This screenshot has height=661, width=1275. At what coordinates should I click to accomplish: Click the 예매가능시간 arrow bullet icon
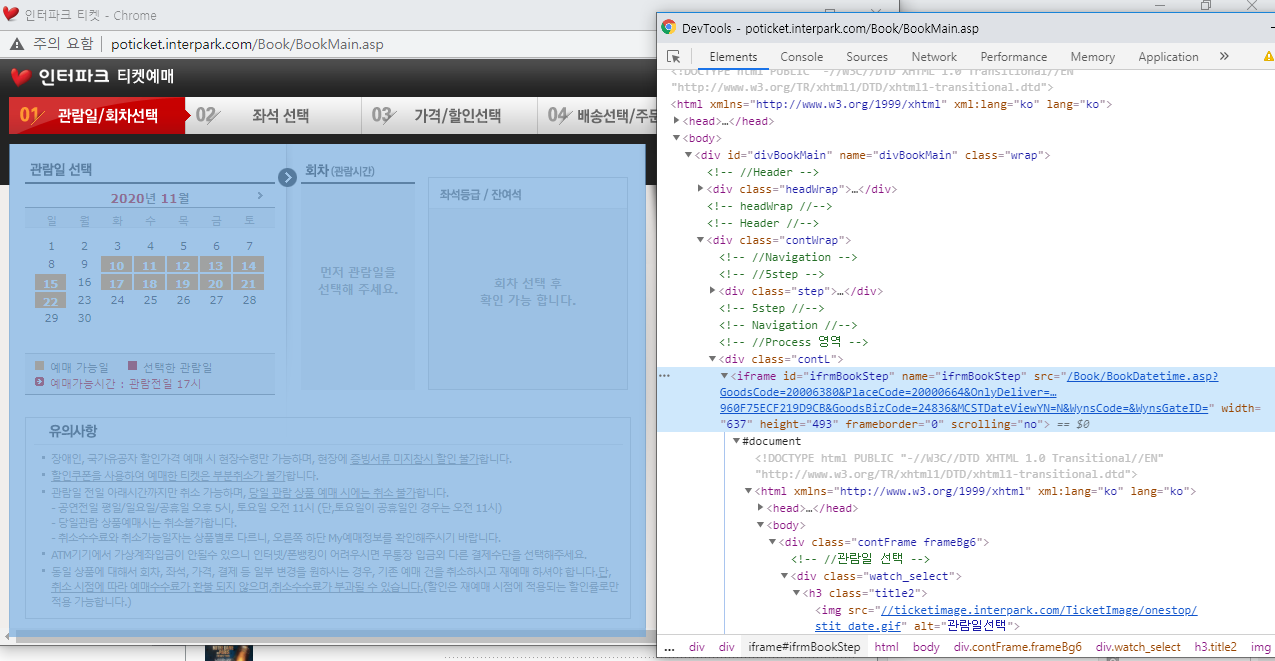tap(39, 381)
